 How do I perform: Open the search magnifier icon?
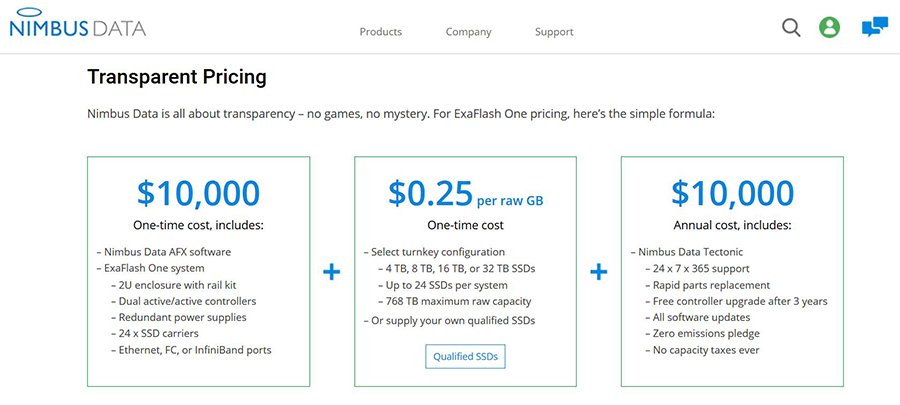tap(791, 28)
